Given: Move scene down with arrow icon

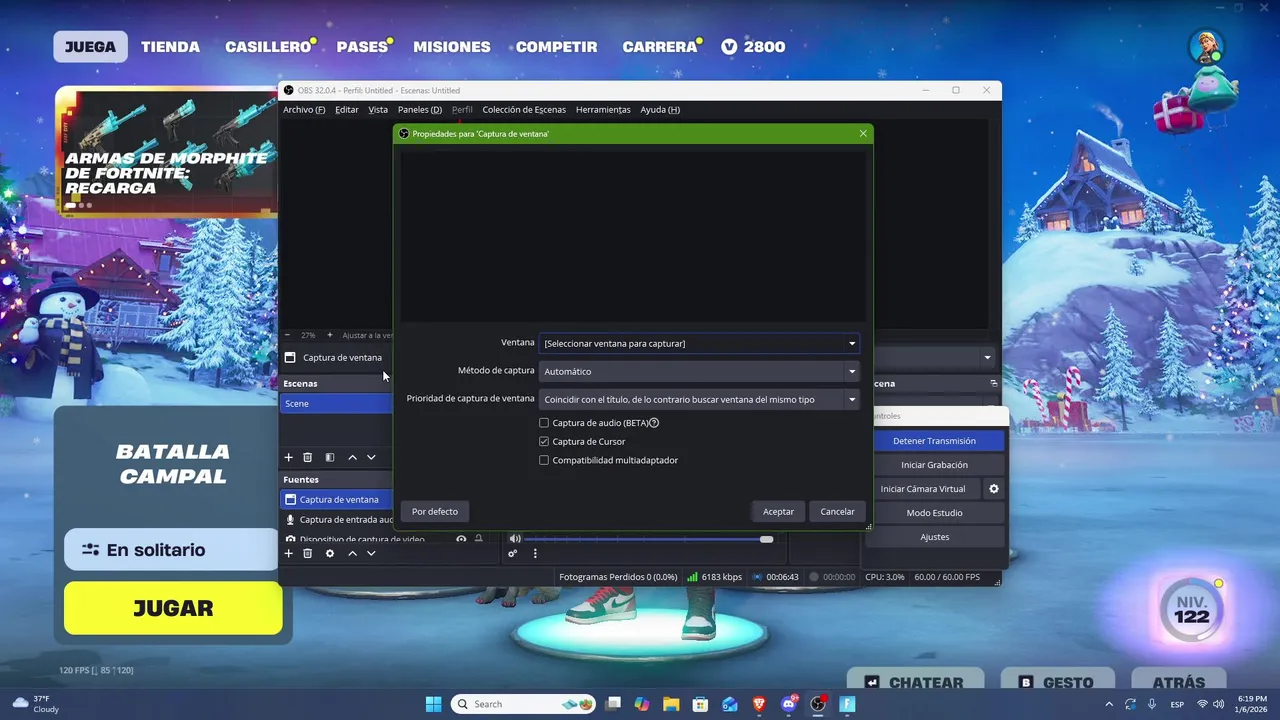Looking at the screenshot, I should pos(371,457).
